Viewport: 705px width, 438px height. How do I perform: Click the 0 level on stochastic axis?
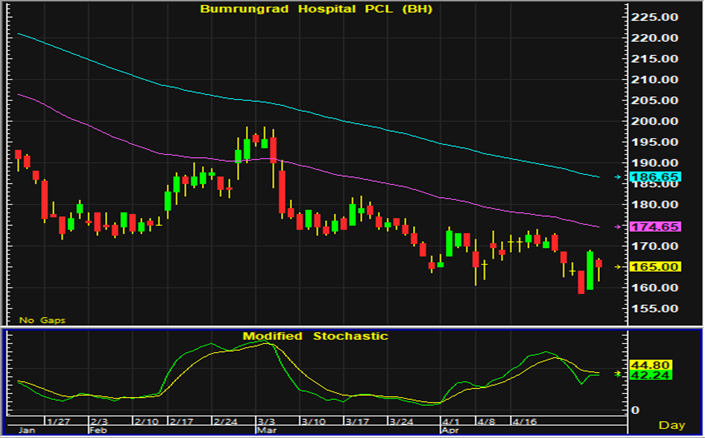click(x=634, y=410)
